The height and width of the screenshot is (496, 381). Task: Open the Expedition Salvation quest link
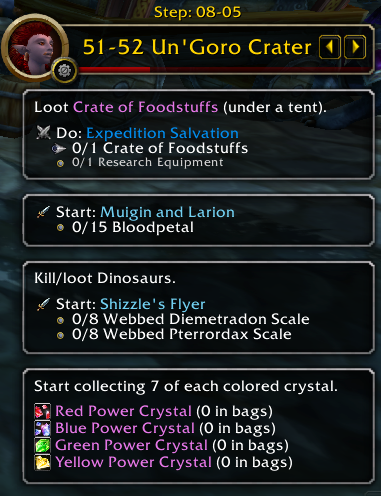point(162,133)
